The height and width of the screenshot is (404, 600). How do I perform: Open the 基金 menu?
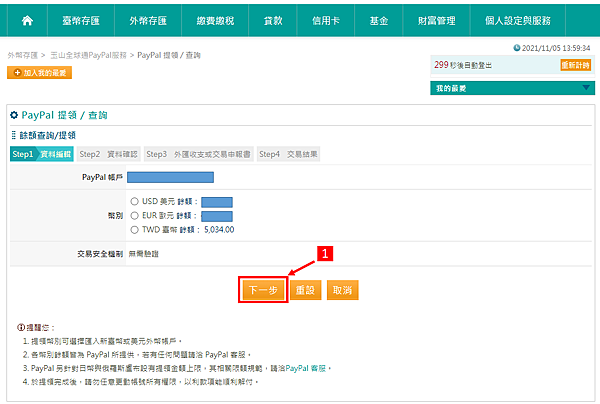coord(378,21)
